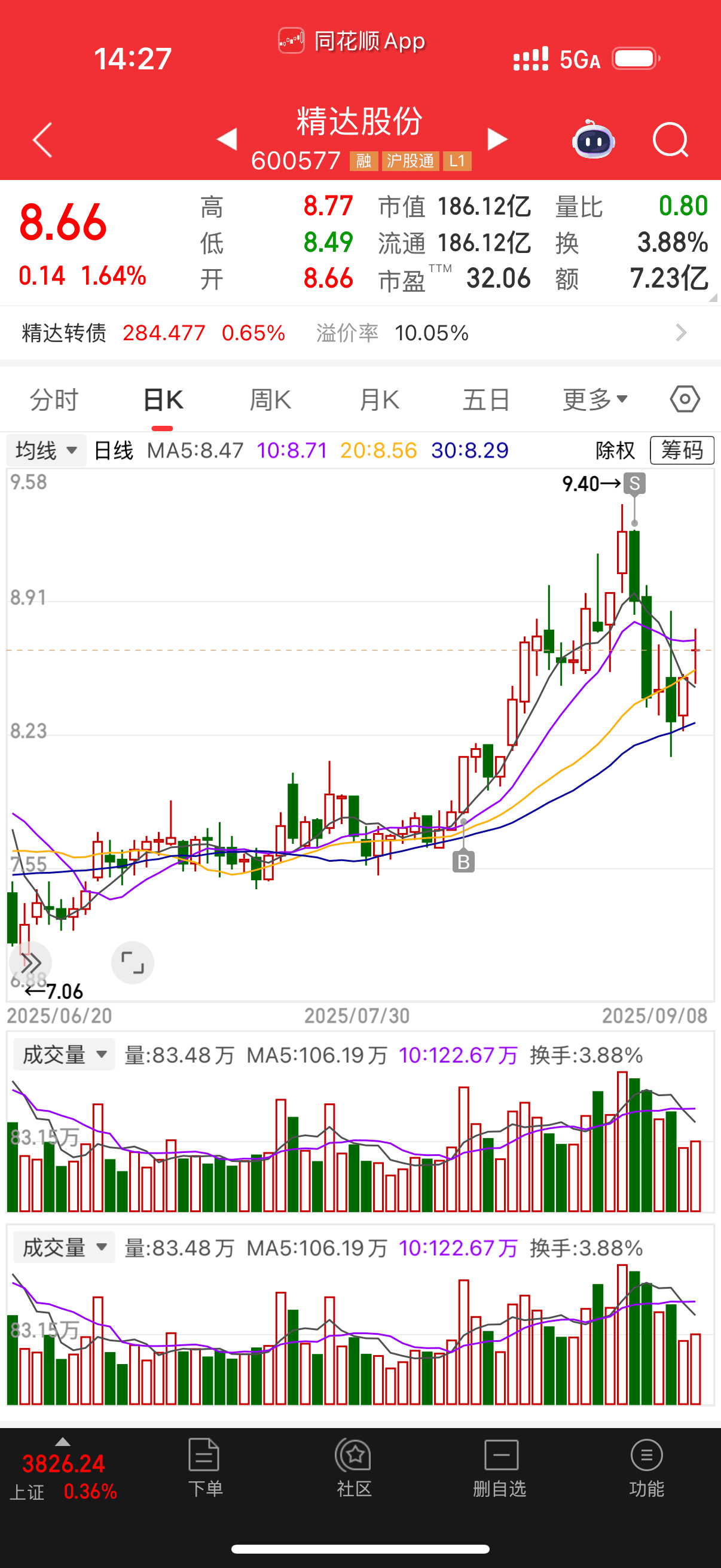This screenshot has width=721, height=1568.
Task: Expand the 均线 indicator dropdown
Action: [46, 450]
